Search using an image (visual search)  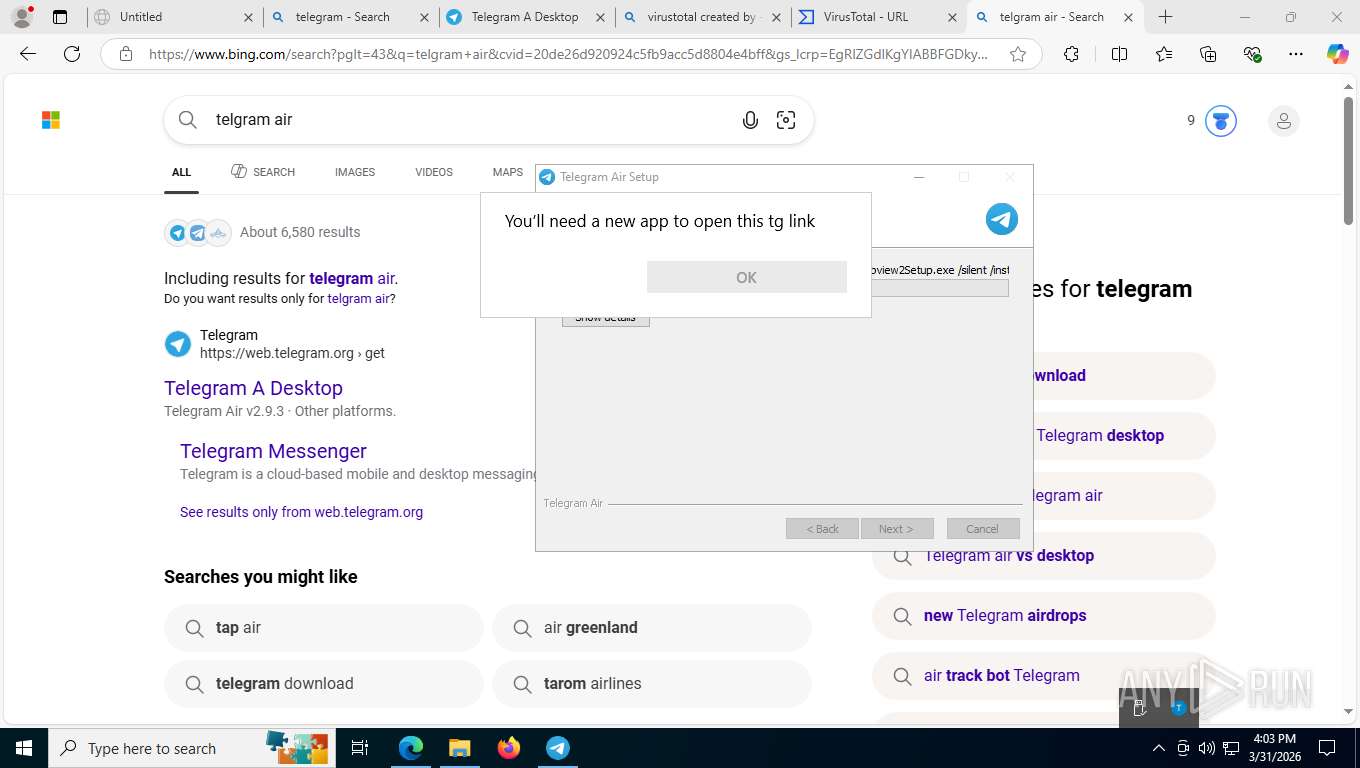click(786, 120)
